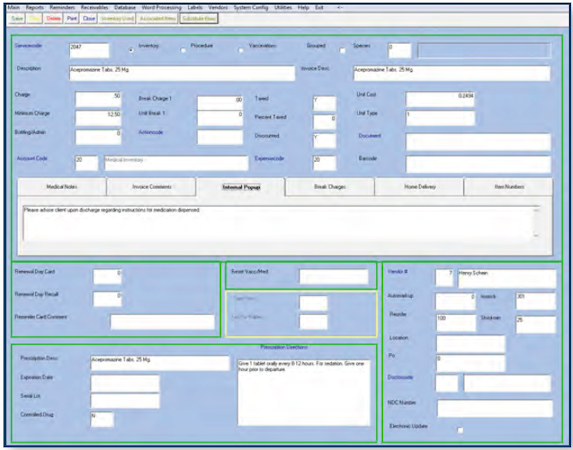This screenshot has height=450, width=573.
Task: Click the NDC Number input field
Action: tap(495, 408)
